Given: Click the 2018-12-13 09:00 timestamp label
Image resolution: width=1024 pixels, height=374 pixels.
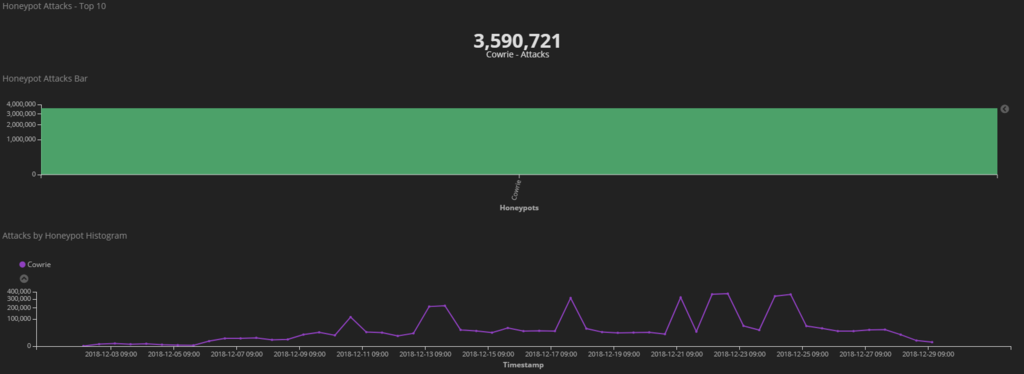Looking at the screenshot, I should [425, 354].
